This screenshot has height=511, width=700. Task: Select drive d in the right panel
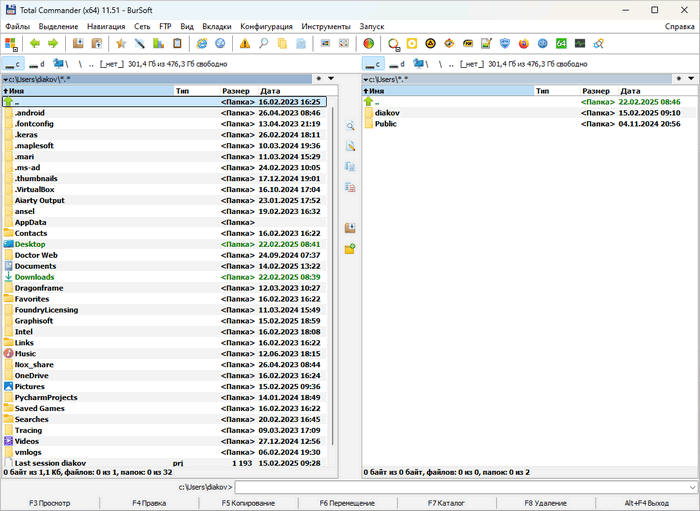(397, 64)
